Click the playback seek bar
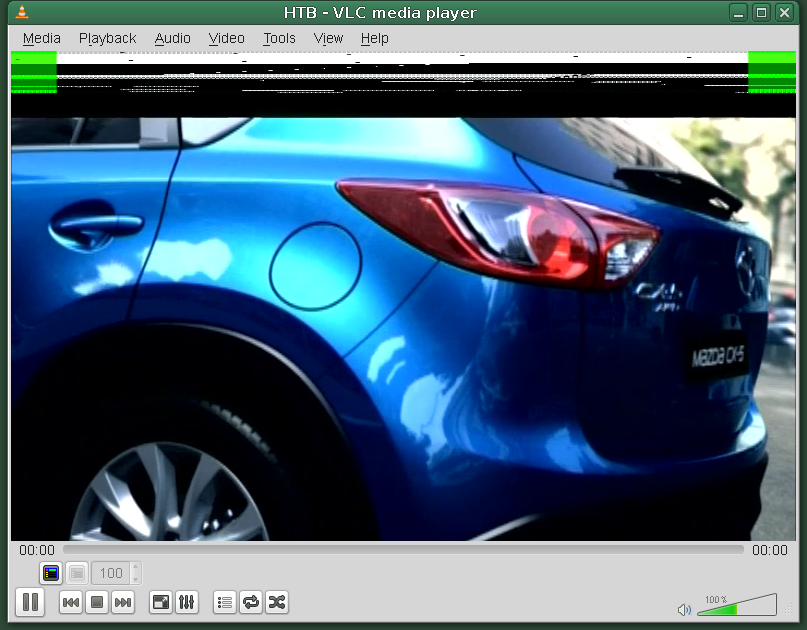807x630 pixels. 403,550
